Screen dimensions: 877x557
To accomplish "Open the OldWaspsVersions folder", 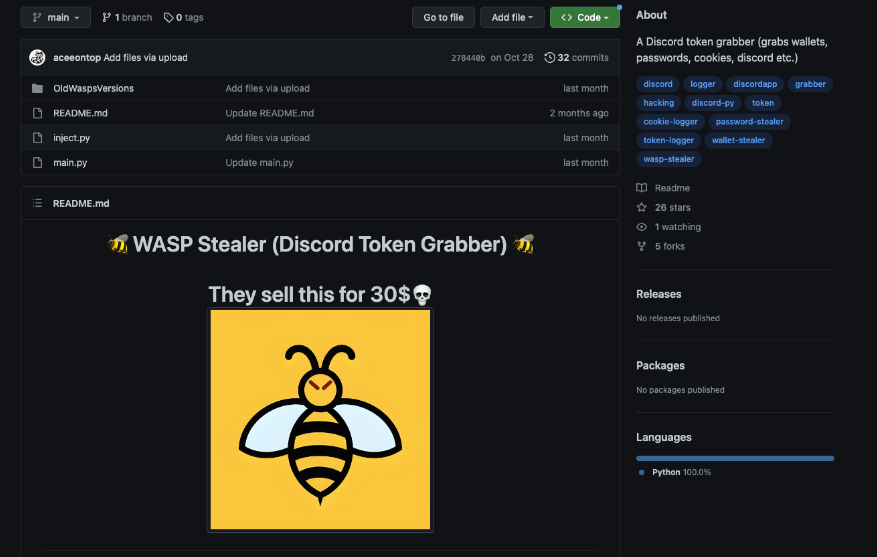I will (93, 88).
